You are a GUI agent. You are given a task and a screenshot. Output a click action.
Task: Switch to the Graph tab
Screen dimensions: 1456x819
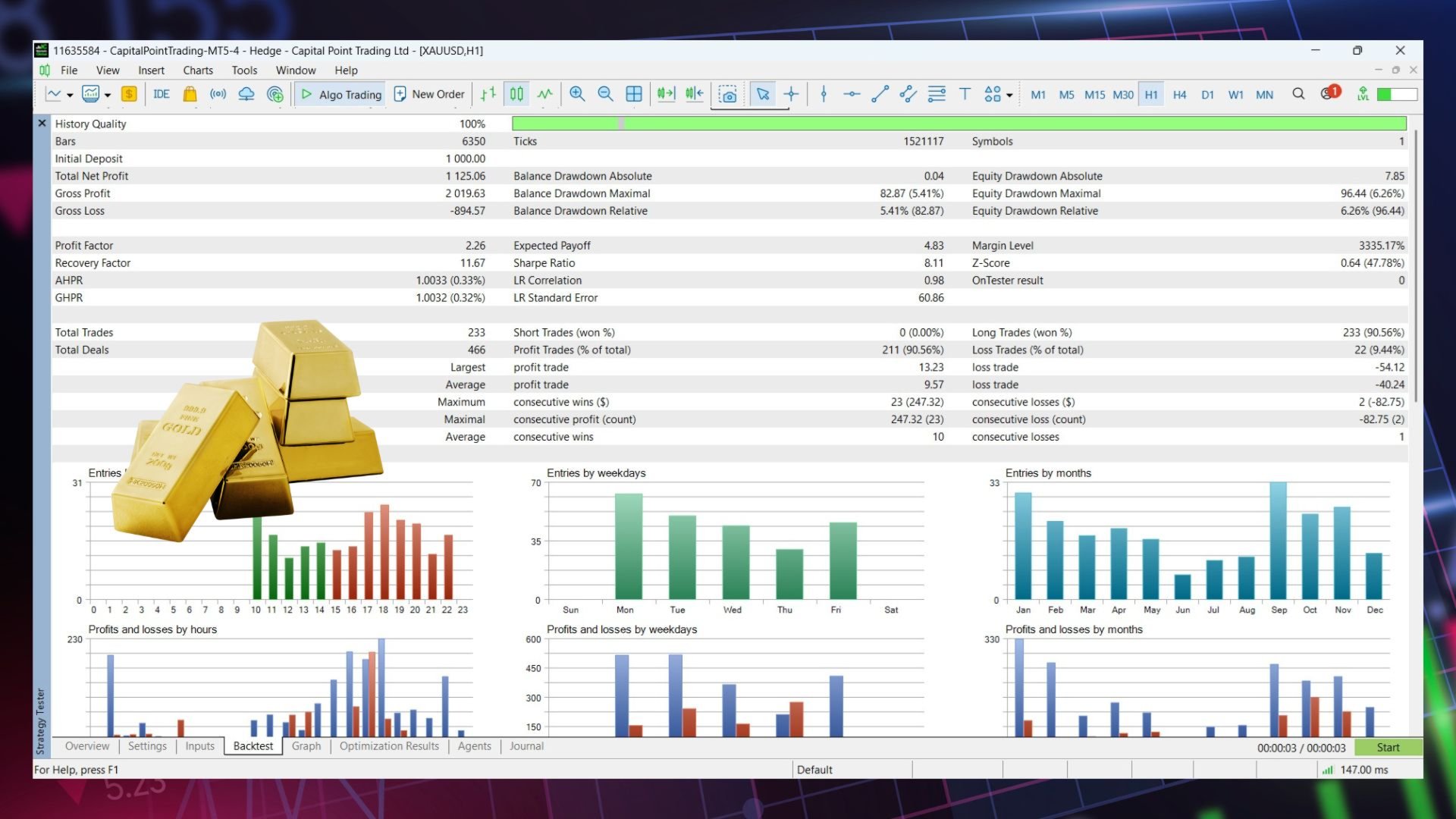pos(306,746)
